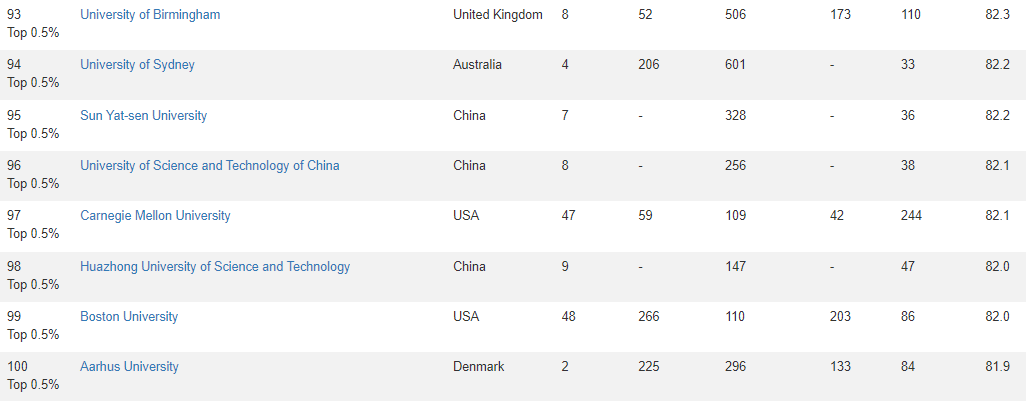Open Huazhong University of Science and Technology
This screenshot has width=1027, height=401.
[215, 267]
